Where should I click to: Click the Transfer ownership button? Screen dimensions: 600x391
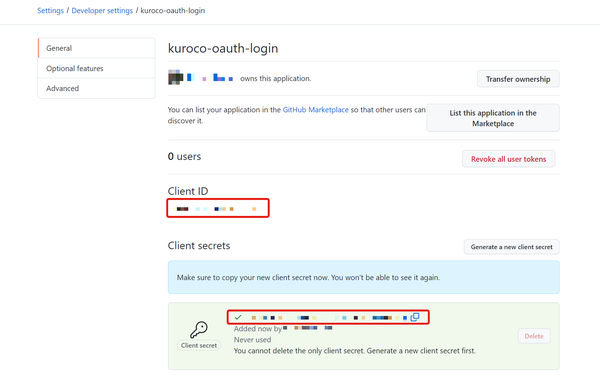point(518,79)
